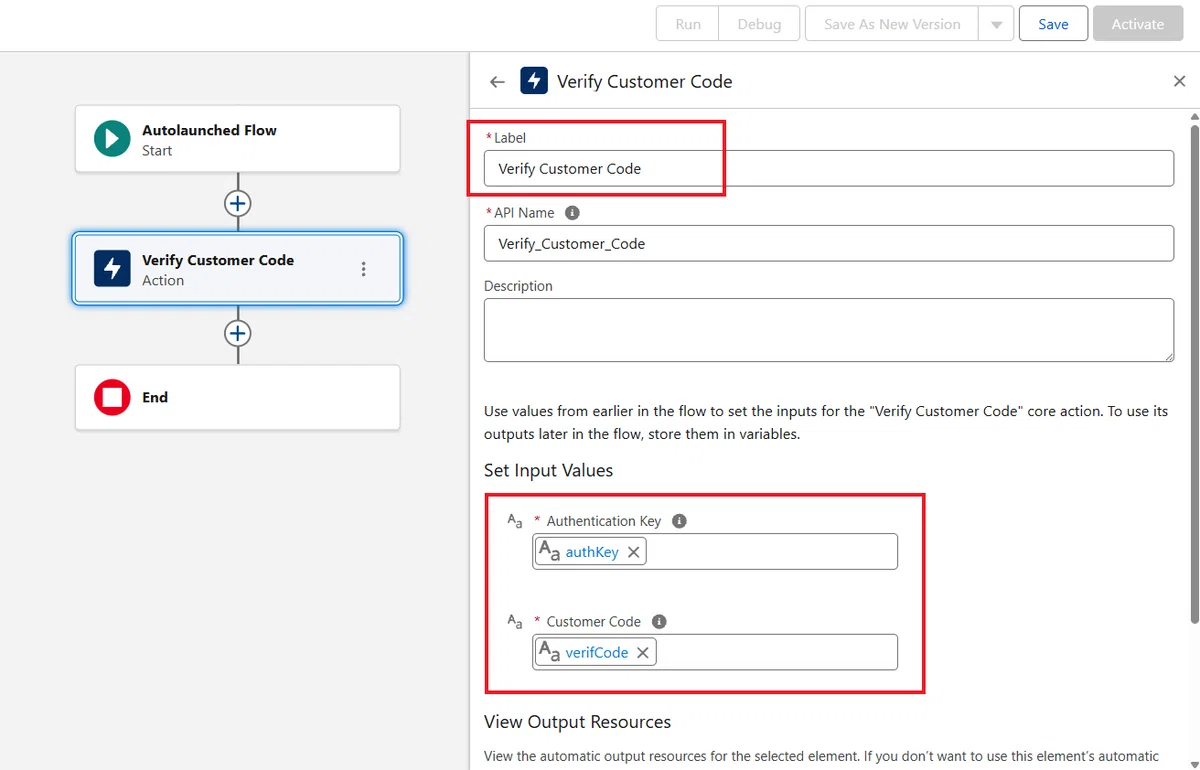Go back using panel's left arrow

pos(497,82)
